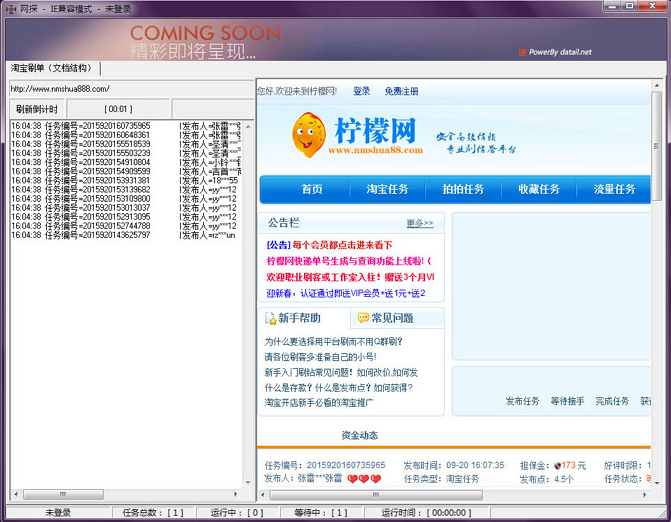Click the [ 00:01 ] countdown cell

tap(119, 109)
